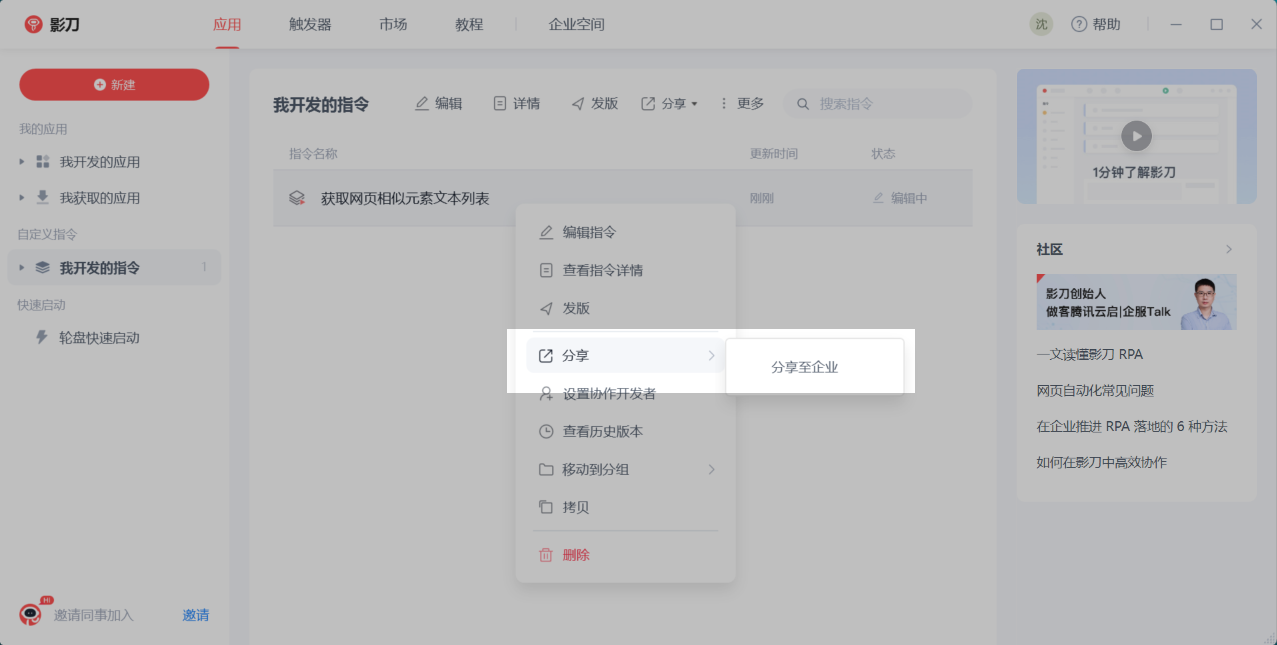The image size is (1277, 645).
Task: Click the 发版 paper plane toolbar icon
Action: tap(578, 103)
